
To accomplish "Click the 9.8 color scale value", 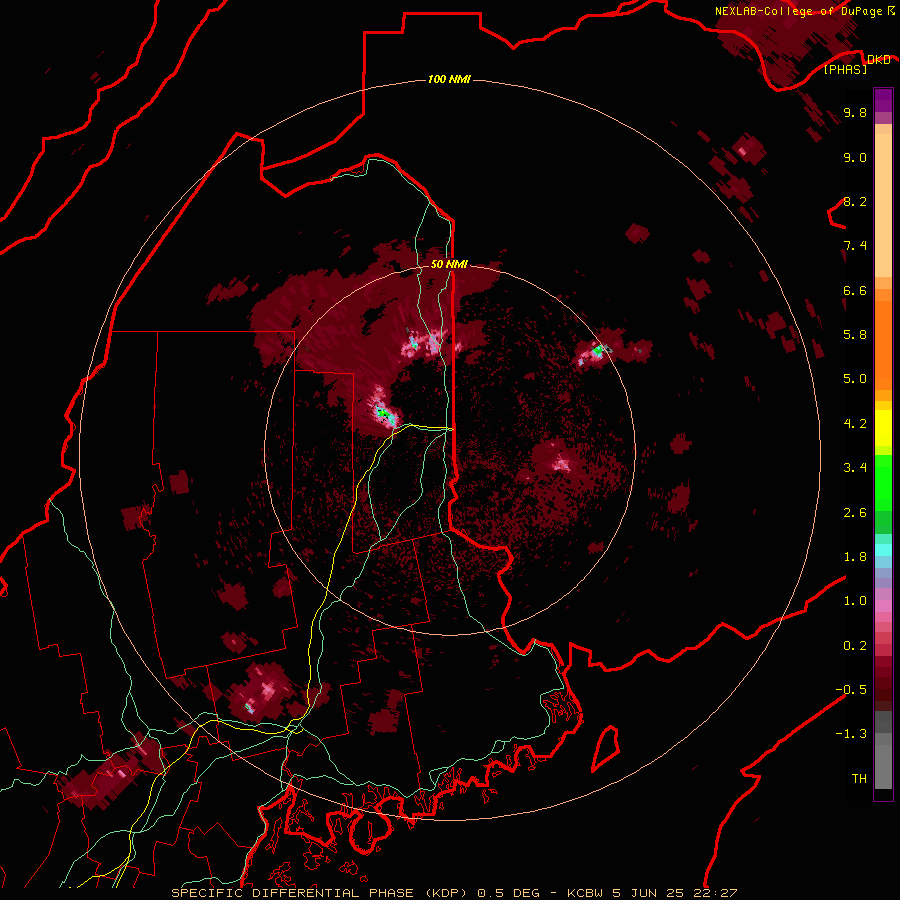I will click(855, 113).
